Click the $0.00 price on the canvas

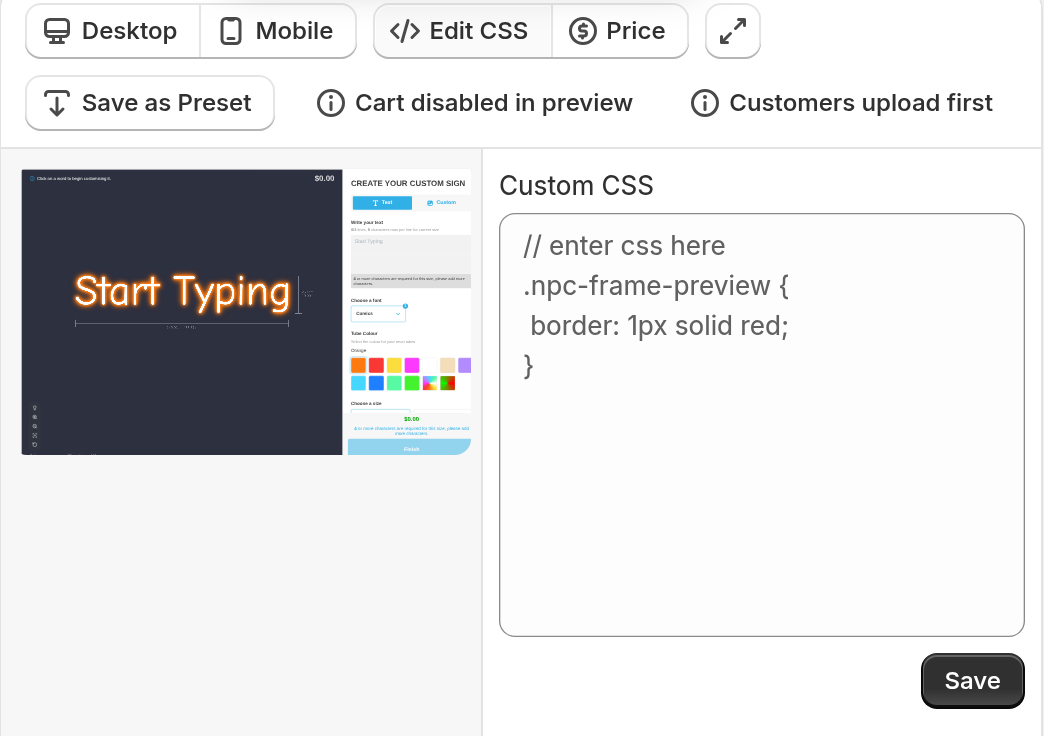[324, 179]
